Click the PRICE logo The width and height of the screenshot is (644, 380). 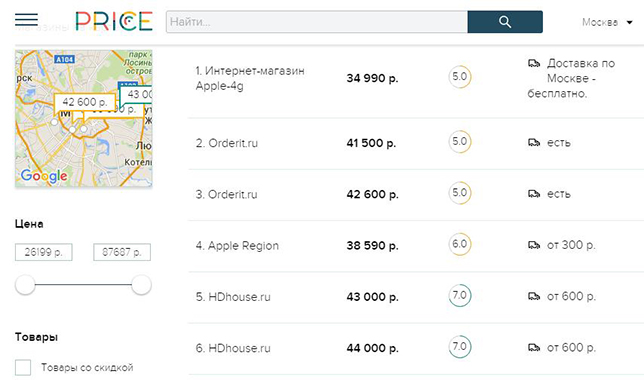pos(114,21)
